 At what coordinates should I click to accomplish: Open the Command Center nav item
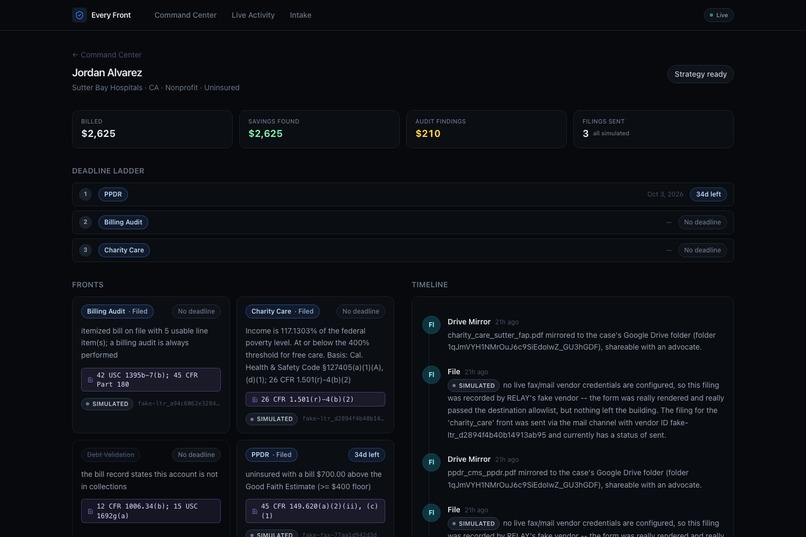(x=185, y=15)
